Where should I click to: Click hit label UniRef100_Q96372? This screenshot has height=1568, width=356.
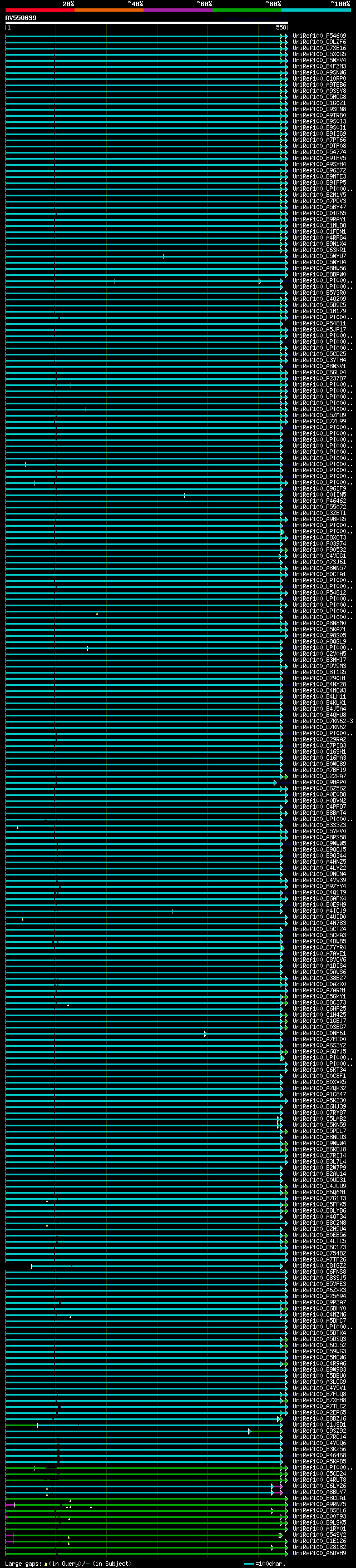tap(319, 170)
